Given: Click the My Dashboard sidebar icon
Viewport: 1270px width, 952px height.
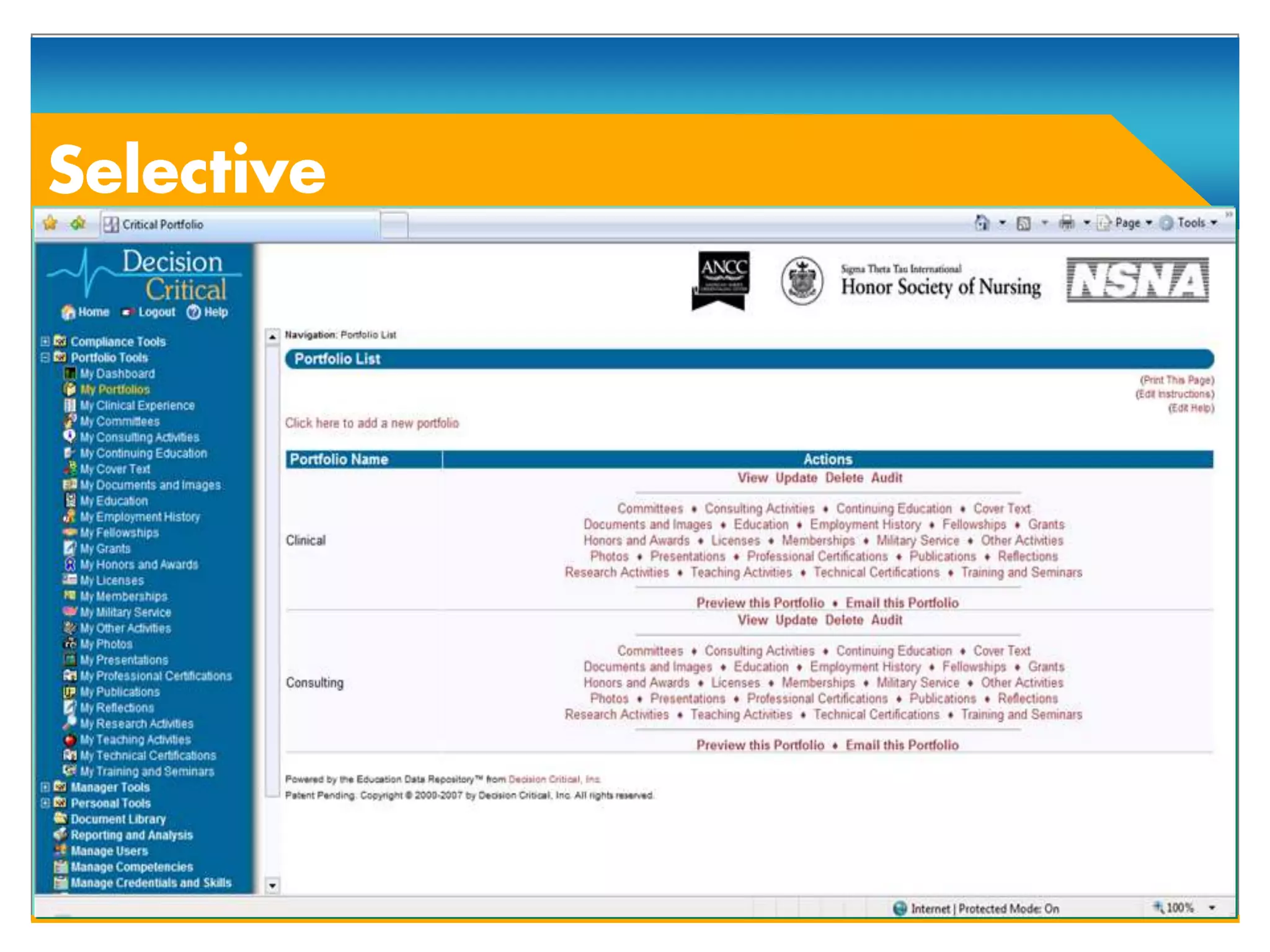Looking at the screenshot, I should pyautogui.click(x=70, y=374).
